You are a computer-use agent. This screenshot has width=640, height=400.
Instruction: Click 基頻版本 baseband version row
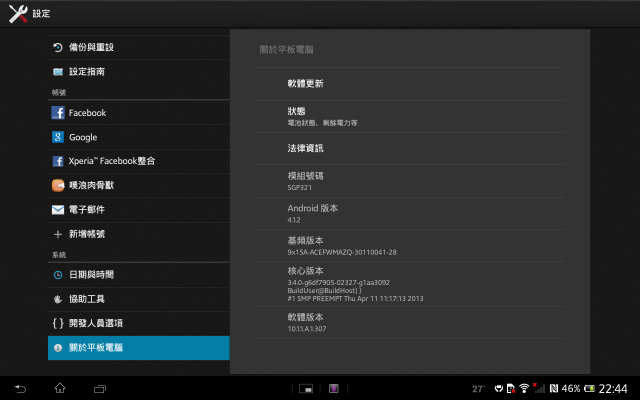(410, 246)
